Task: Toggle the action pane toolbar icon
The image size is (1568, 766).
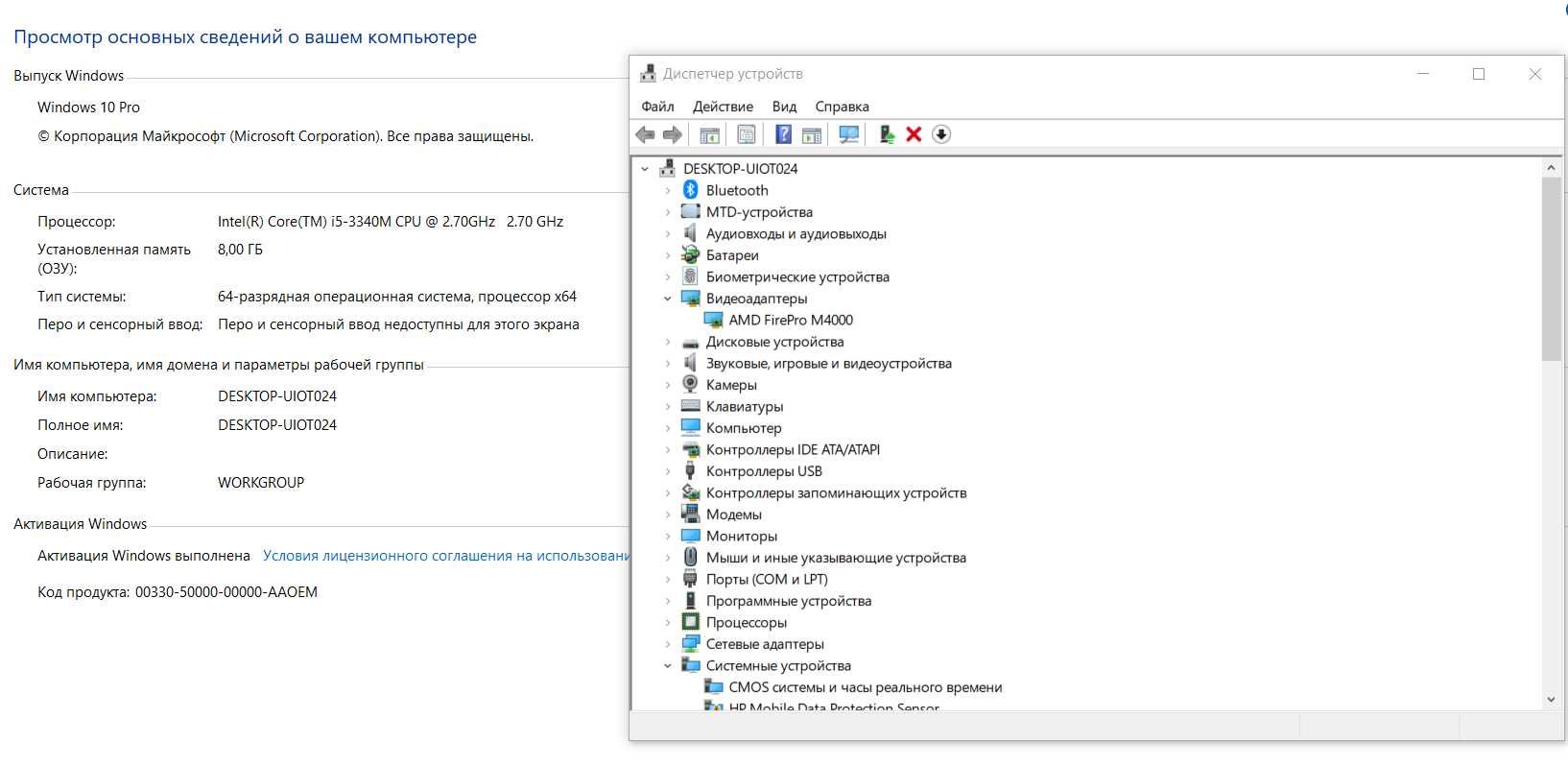Action: click(x=812, y=134)
